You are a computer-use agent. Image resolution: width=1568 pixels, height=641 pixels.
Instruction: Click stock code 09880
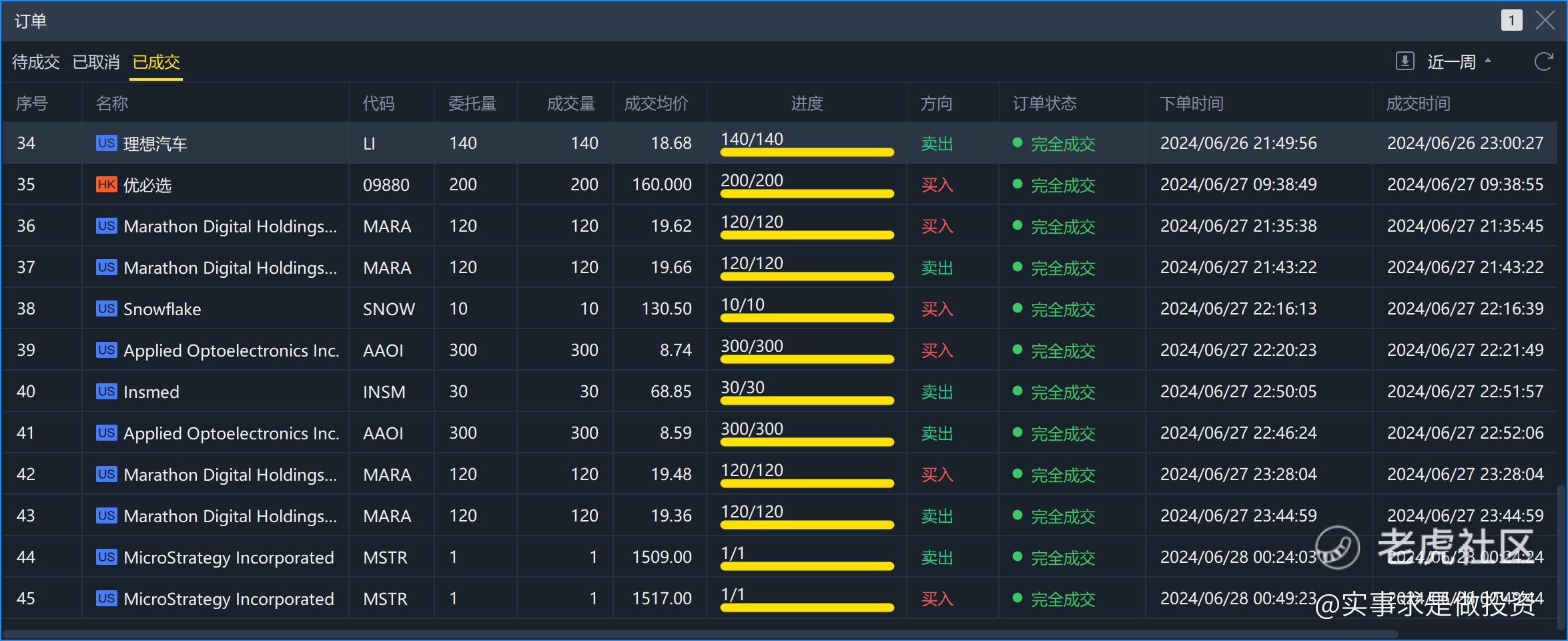(386, 185)
